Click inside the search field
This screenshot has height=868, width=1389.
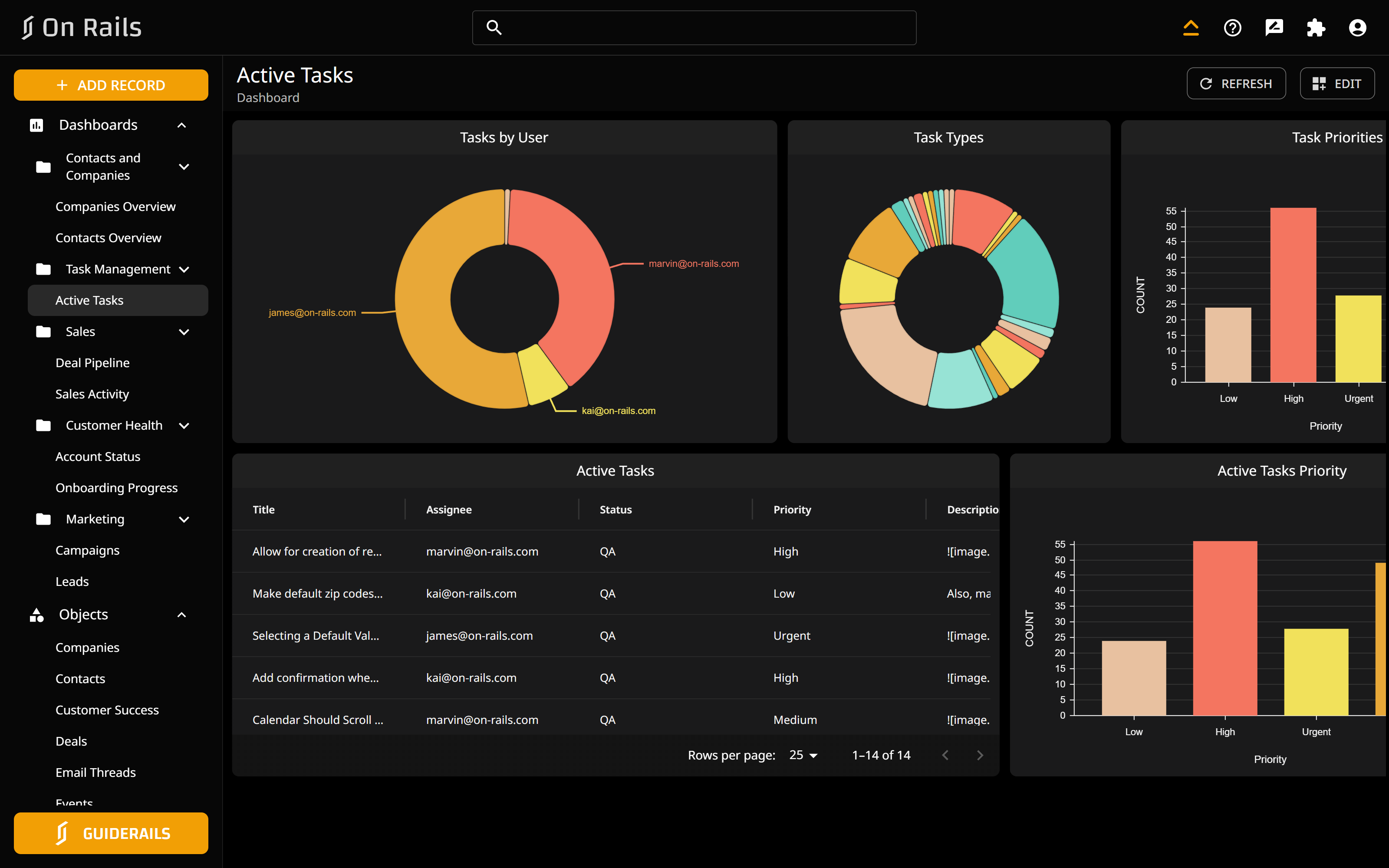(x=693, y=27)
